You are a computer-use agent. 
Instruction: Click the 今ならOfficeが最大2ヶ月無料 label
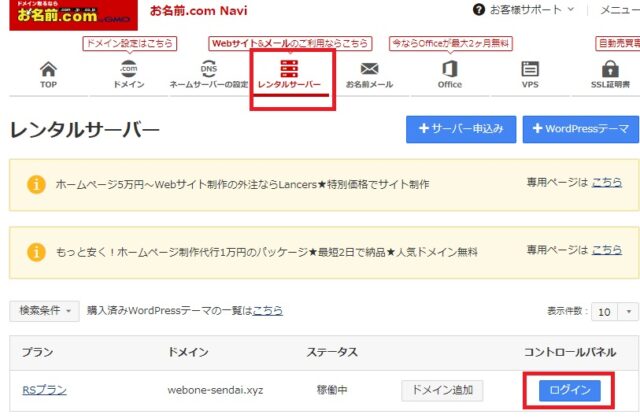point(451,43)
